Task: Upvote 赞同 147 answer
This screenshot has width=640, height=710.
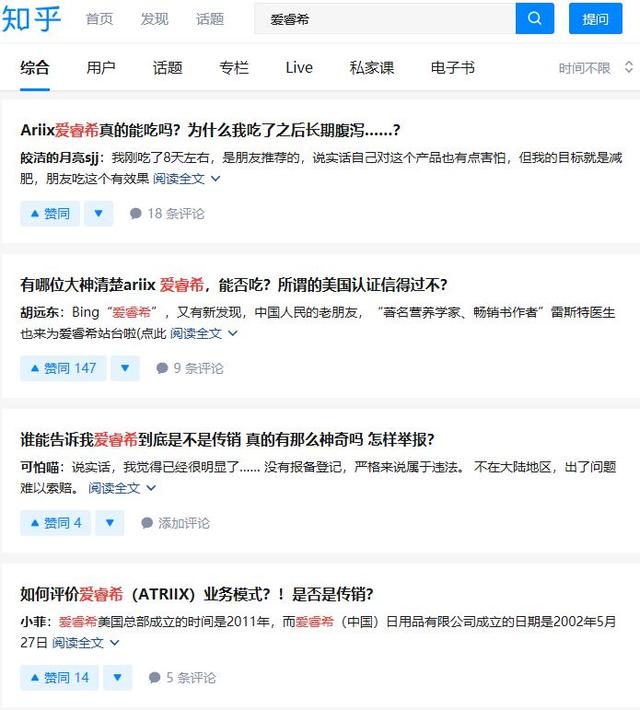Action: [x=63, y=368]
